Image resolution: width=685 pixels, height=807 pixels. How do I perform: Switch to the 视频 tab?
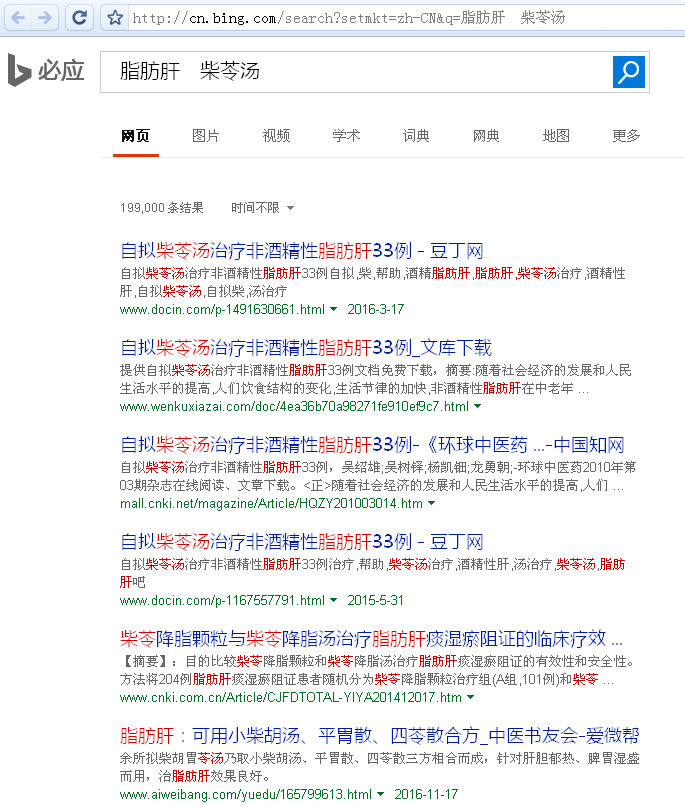tap(276, 136)
